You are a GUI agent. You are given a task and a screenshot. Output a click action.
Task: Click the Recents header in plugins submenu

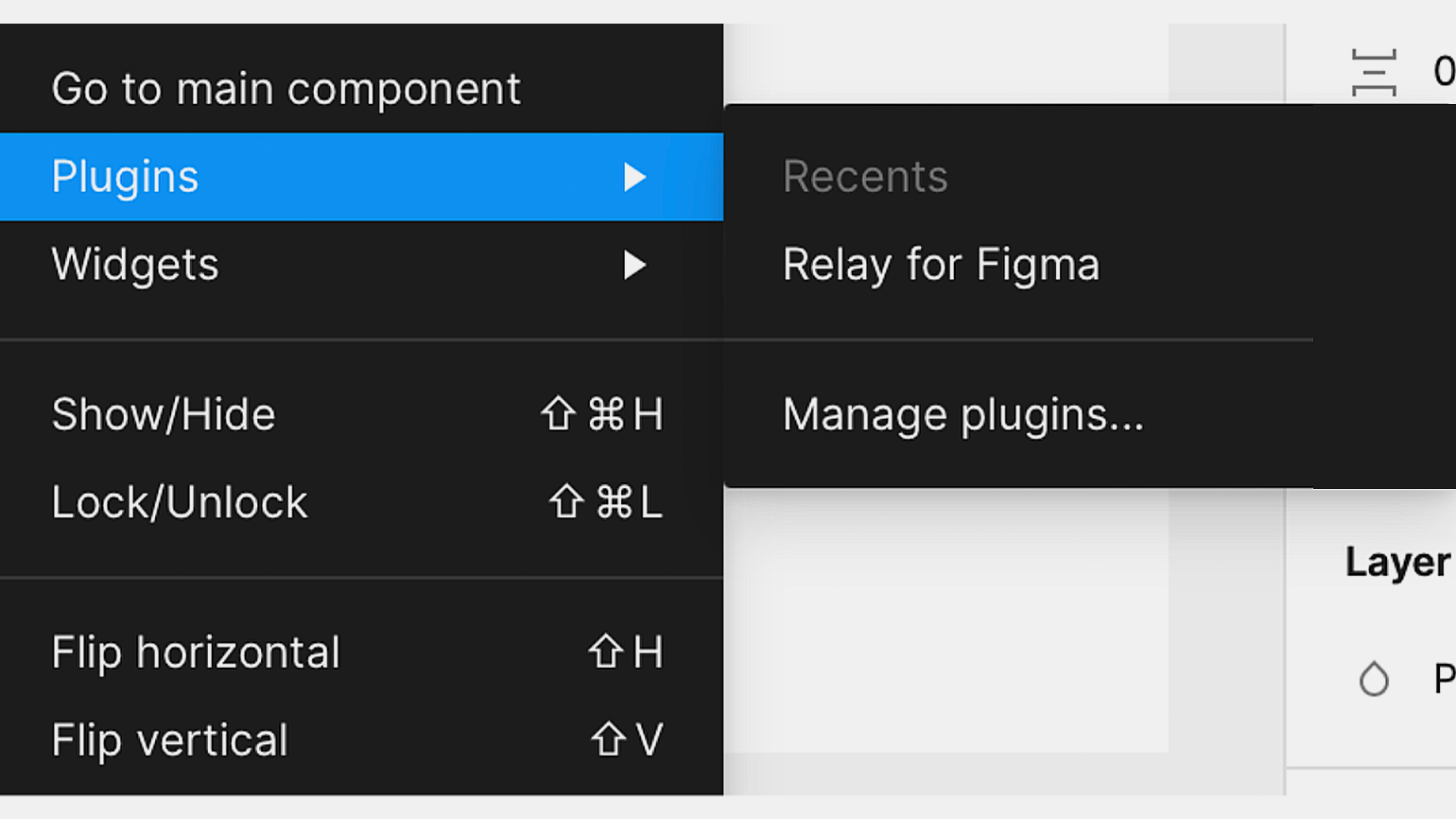click(865, 177)
